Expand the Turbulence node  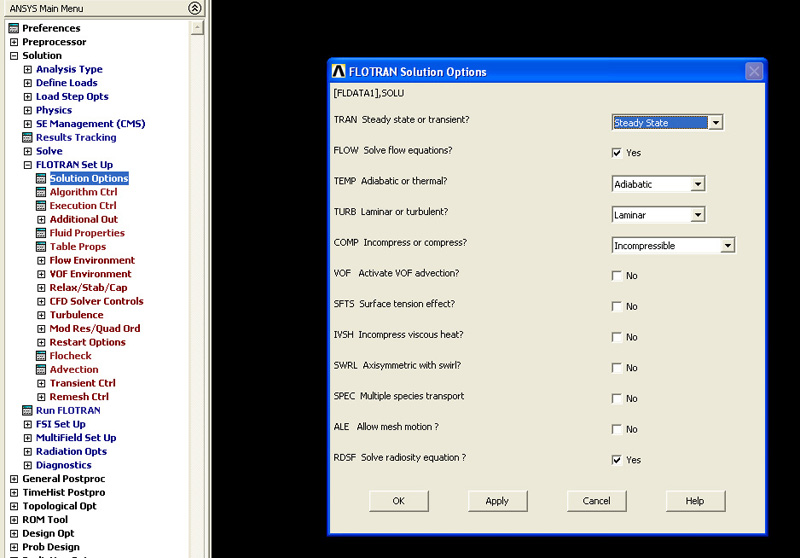point(41,315)
